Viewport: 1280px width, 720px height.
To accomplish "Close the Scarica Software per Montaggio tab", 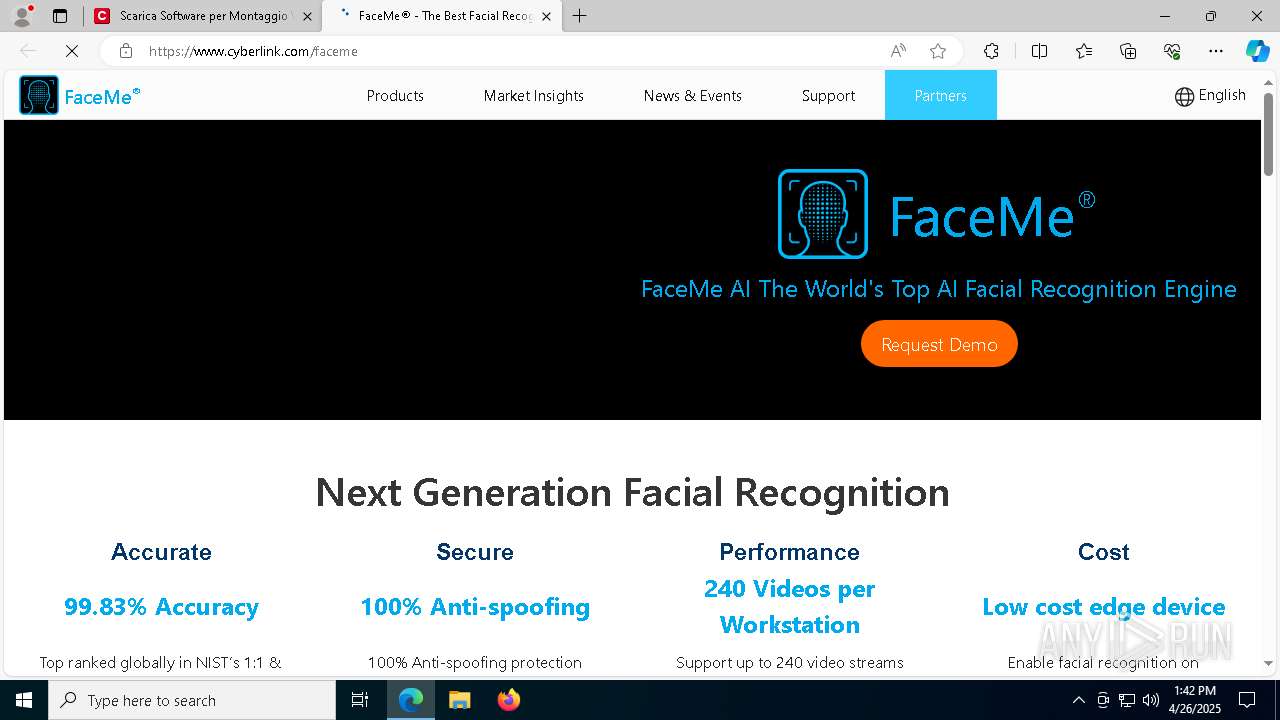I will 307,16.
